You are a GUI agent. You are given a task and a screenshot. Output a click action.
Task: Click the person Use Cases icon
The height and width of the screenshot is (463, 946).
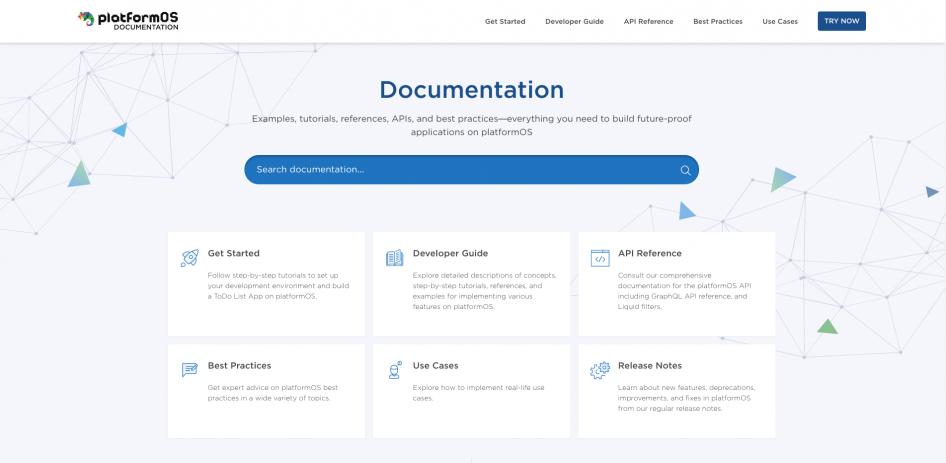(395, 369)
